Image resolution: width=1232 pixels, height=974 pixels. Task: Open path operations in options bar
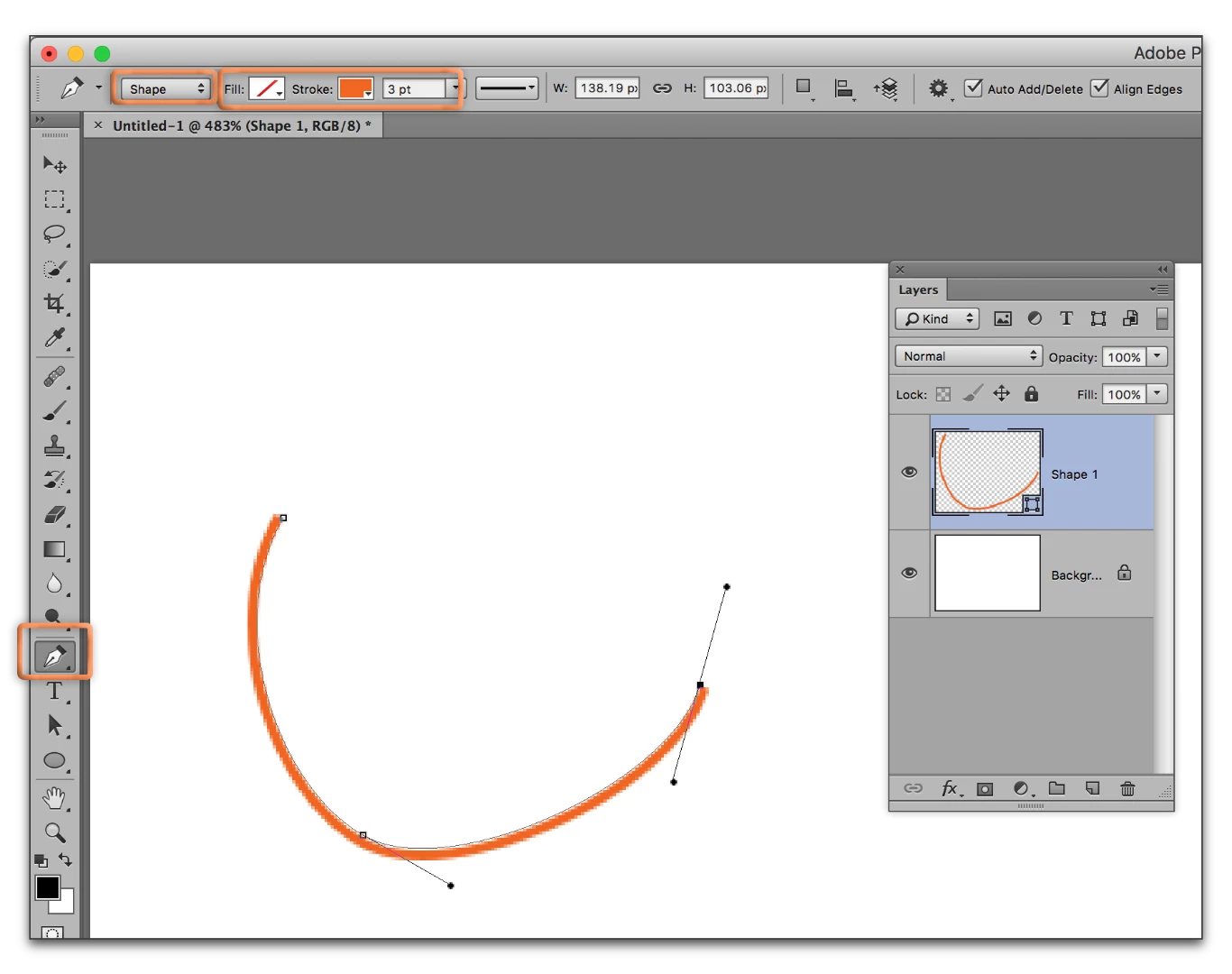coord(804,88)
